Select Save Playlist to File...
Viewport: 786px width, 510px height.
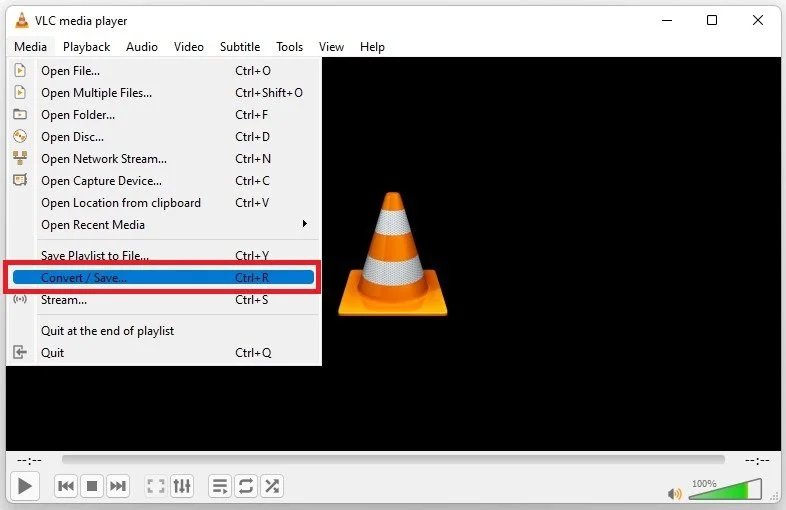click(164, 255)
